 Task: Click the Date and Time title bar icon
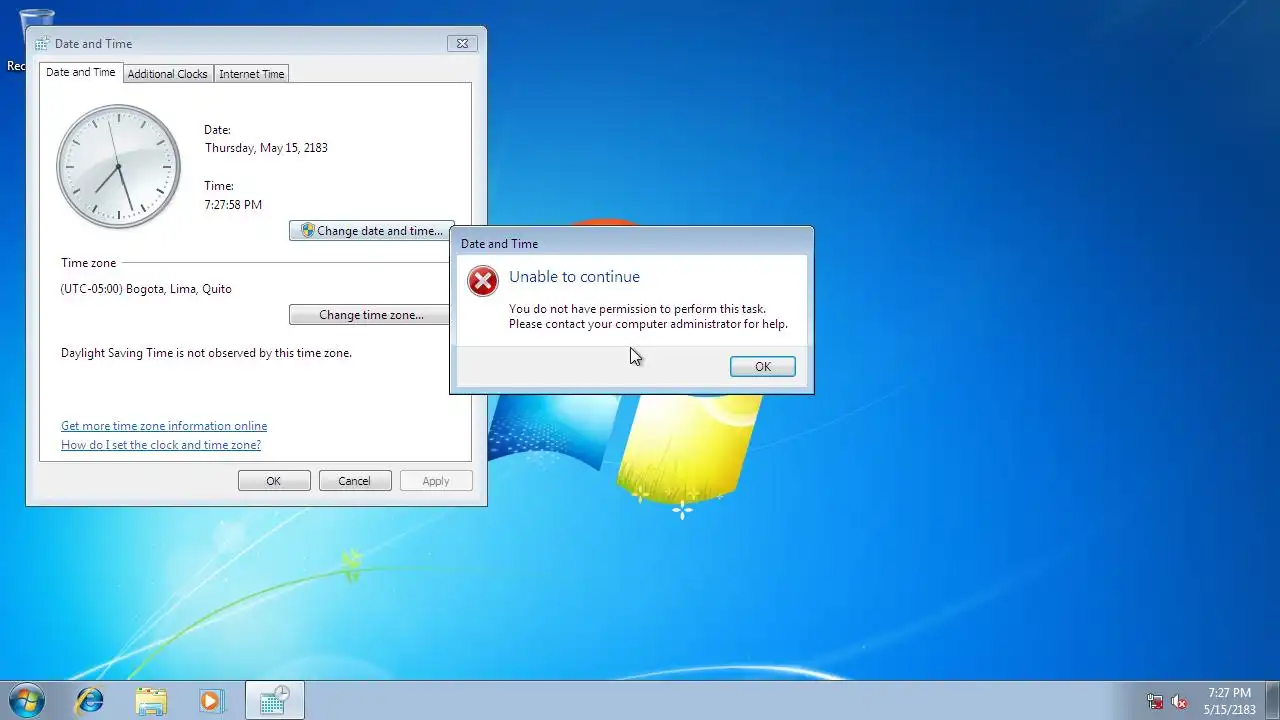[42, 43]
